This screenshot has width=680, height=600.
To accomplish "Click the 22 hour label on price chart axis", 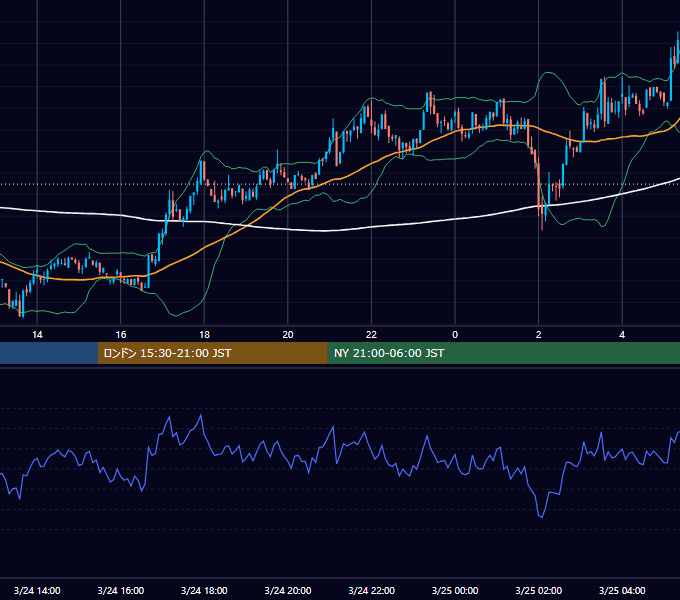I will (371, 335).
